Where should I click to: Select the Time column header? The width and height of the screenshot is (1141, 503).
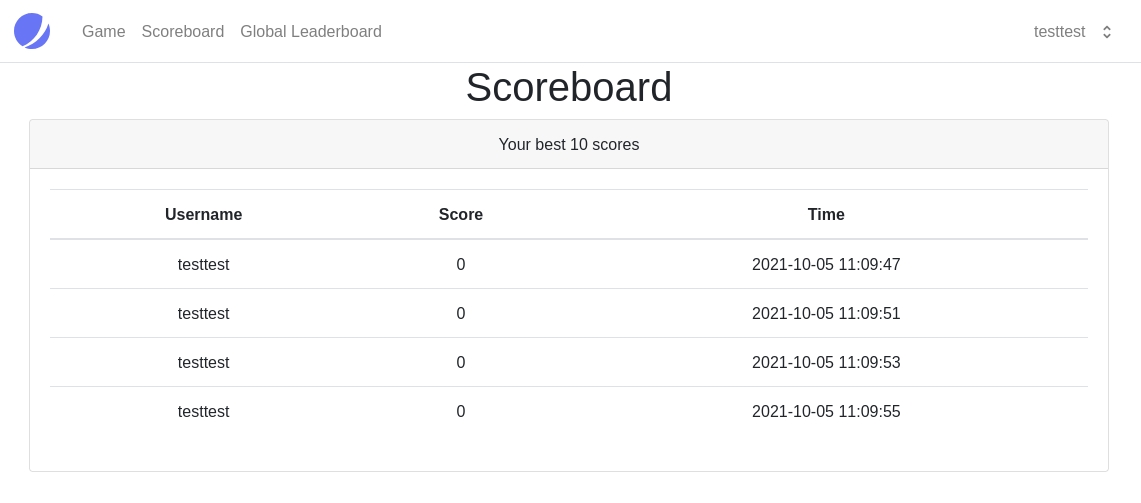(x=826, y=215)
